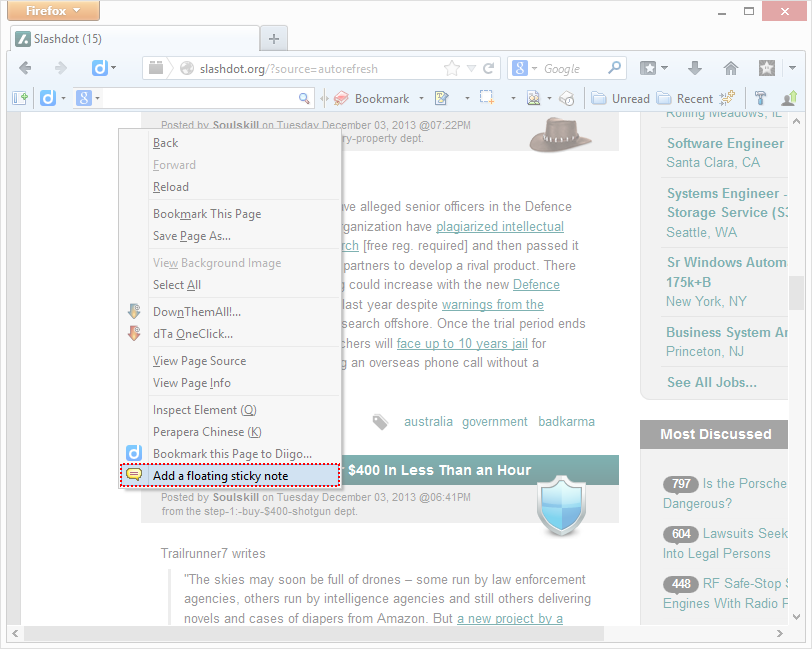Image resolution: width=812 pixels, height=649 pixels.
Task: Open address bar history dropdown arrow
Action: (x=471, y=68)
